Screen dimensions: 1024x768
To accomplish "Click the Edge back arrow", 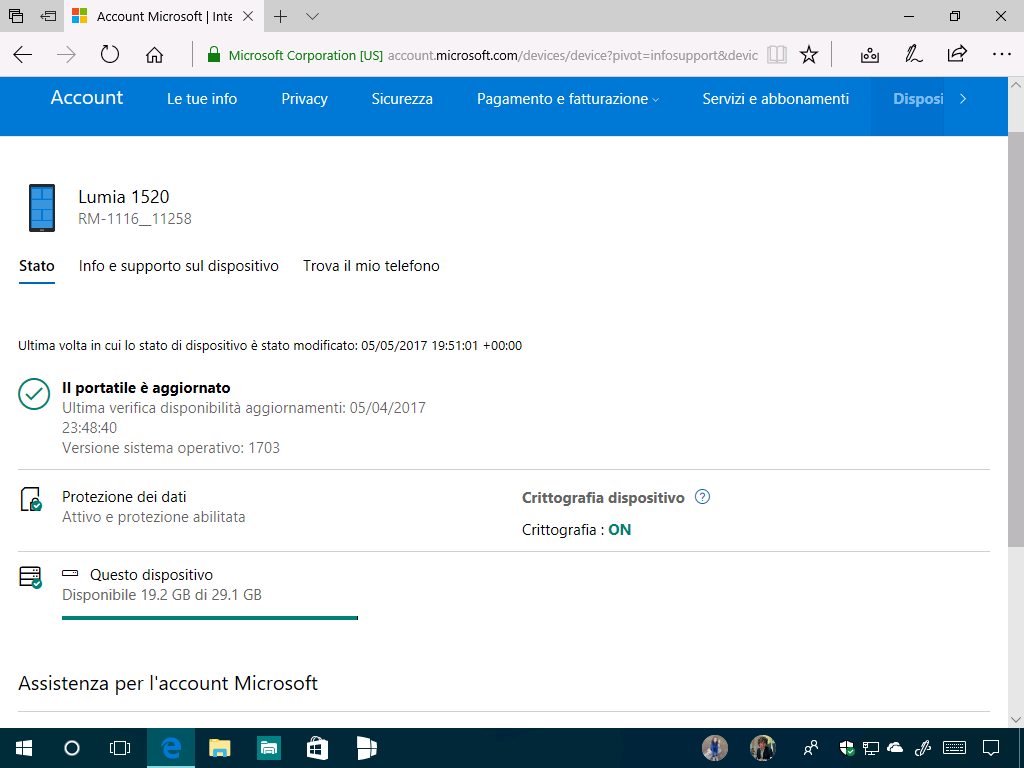I will pyautogui.click(x=23, y=55).
